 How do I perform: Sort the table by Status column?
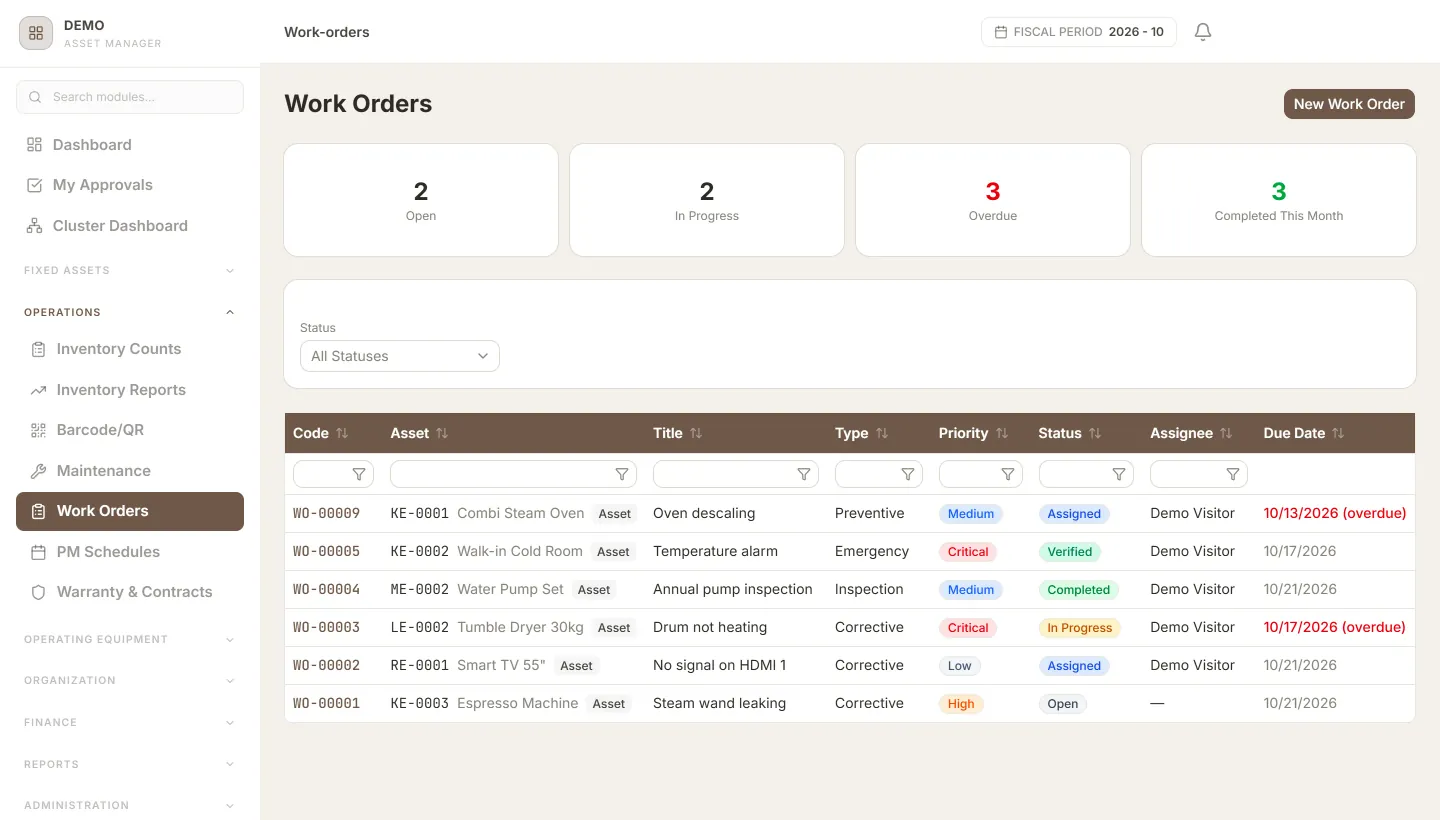point(1095,433)
